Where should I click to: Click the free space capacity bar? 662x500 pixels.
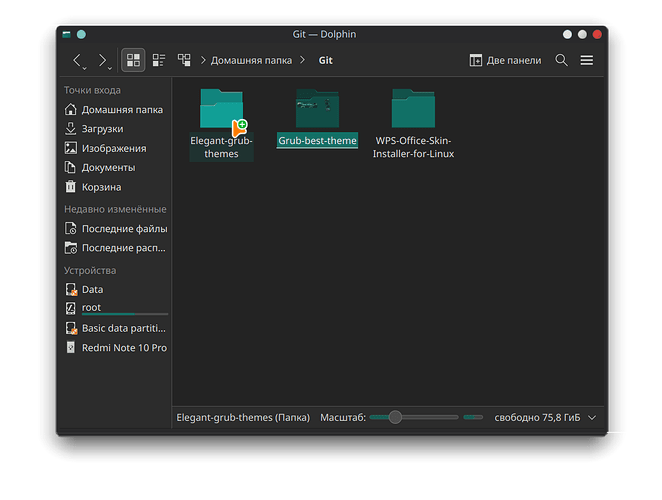(473, 417)
